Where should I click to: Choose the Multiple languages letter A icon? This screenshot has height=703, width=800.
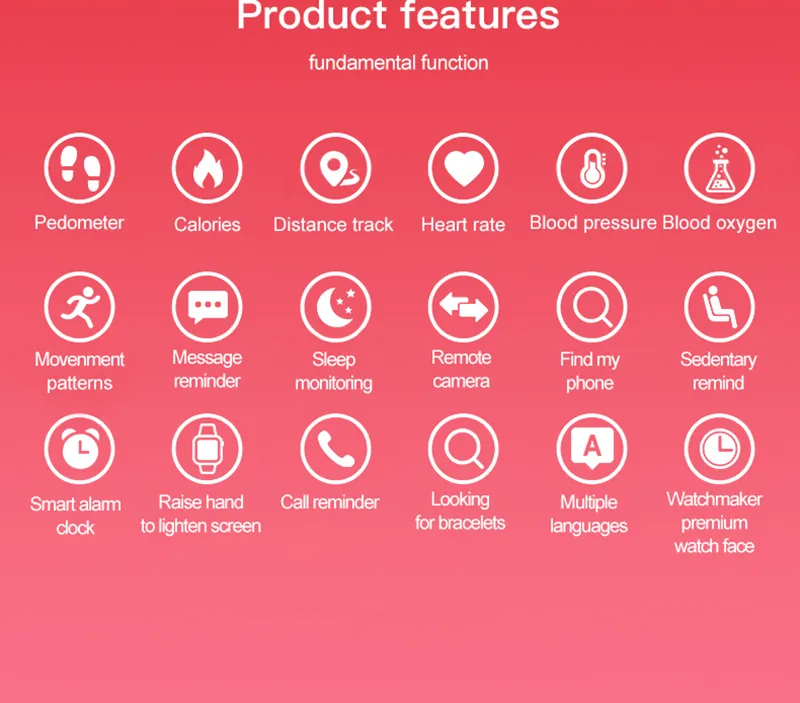592,449
